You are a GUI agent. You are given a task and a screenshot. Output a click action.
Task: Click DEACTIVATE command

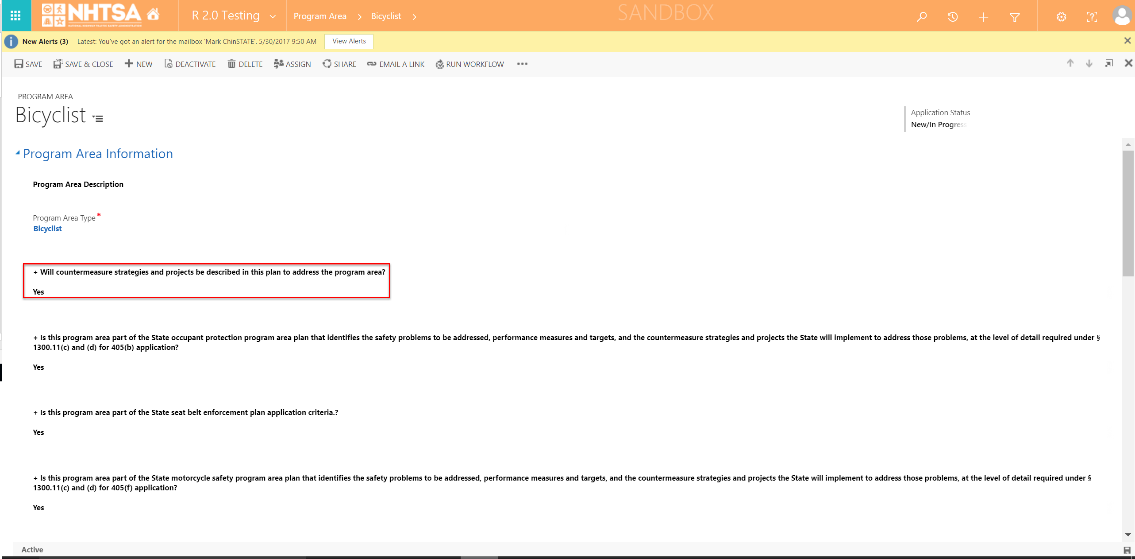pyautogui.click(x=190, y=64)
